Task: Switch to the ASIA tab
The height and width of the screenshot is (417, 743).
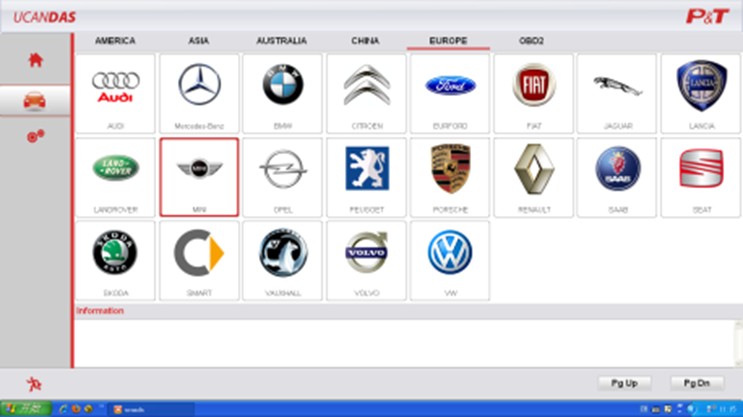Action: coord(199,41)
